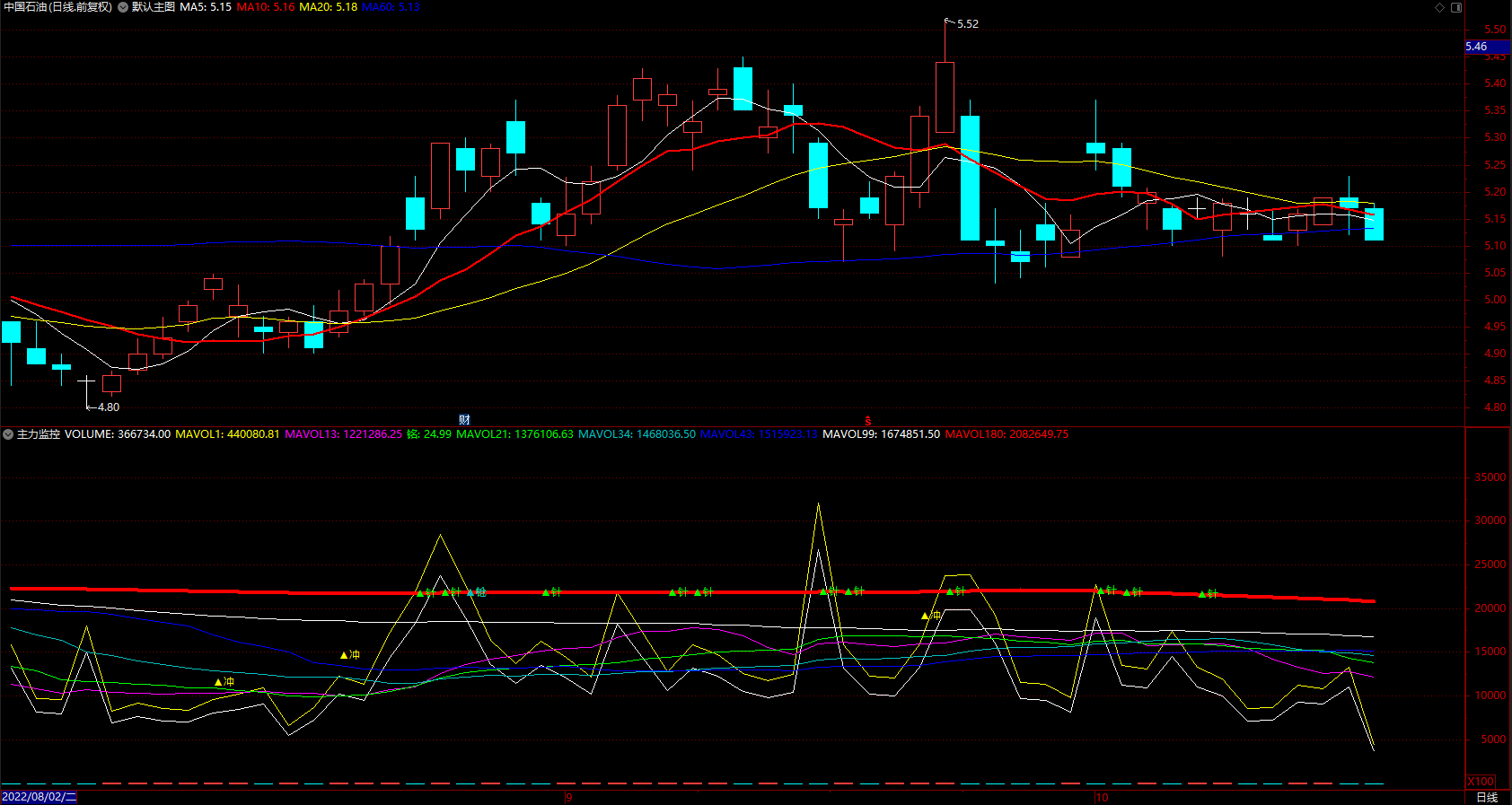Click the red $ dividend marker
Screen dimensions: 1512x805
point(867,421)
